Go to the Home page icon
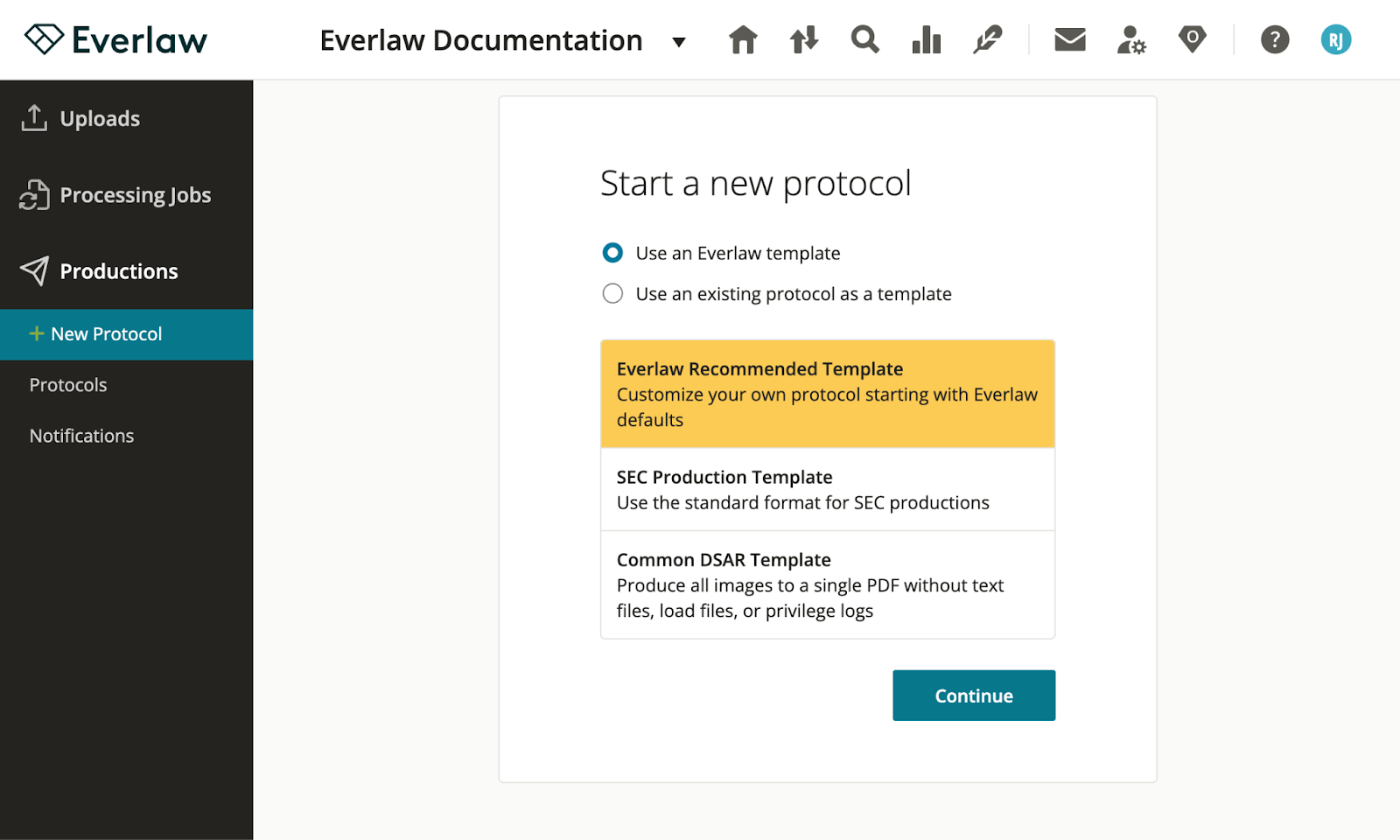 [x=743, y=39]
